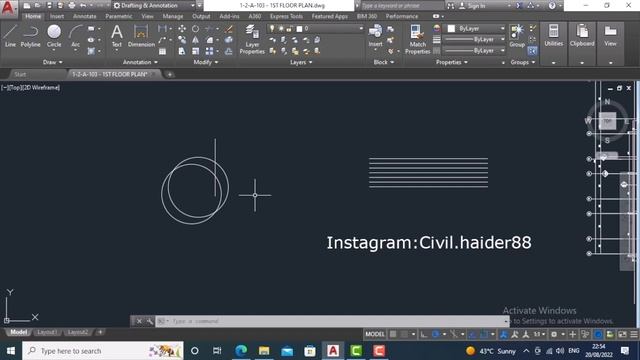
Task: Insert a Table from Annotation panel
Action: 162,51
